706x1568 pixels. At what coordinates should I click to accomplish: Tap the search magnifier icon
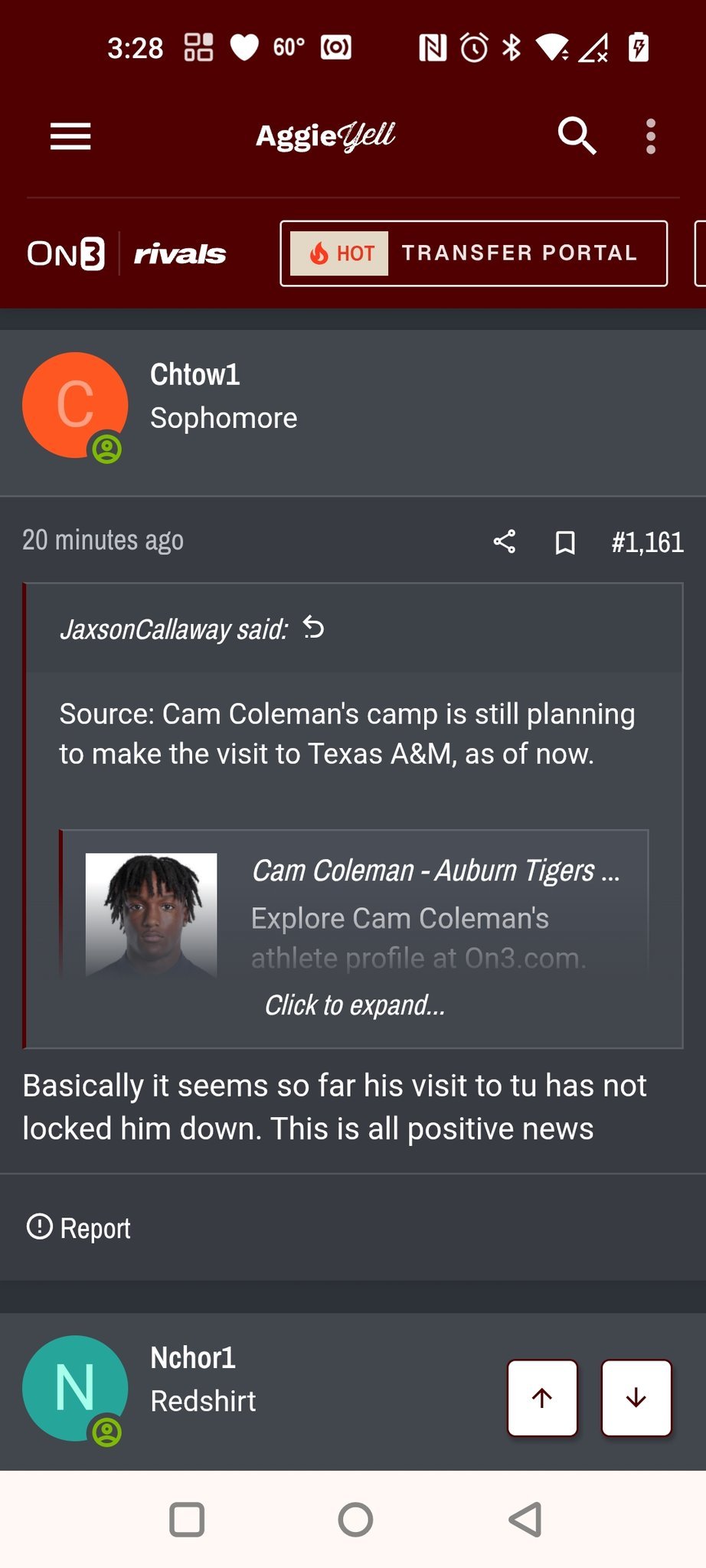click(577, 136)
